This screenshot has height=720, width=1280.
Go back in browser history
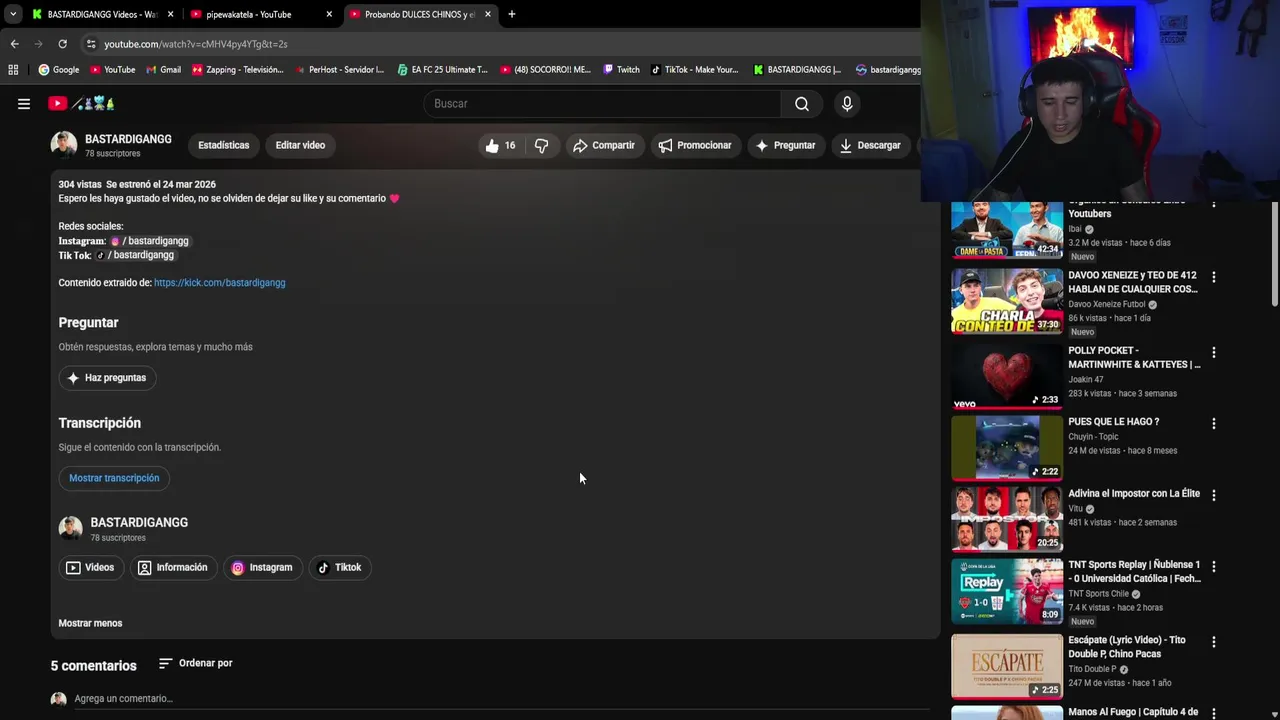(x=14, y=44)
